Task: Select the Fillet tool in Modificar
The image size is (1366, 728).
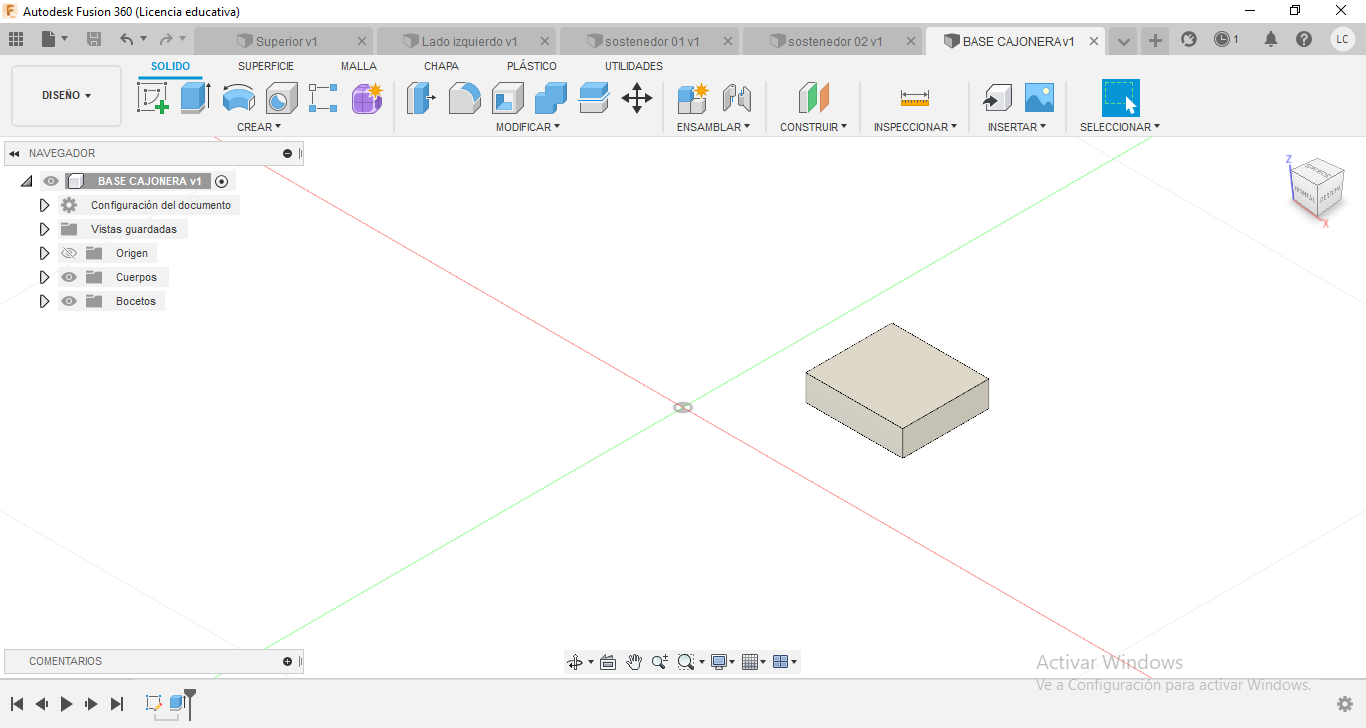Action: [464, 98]
